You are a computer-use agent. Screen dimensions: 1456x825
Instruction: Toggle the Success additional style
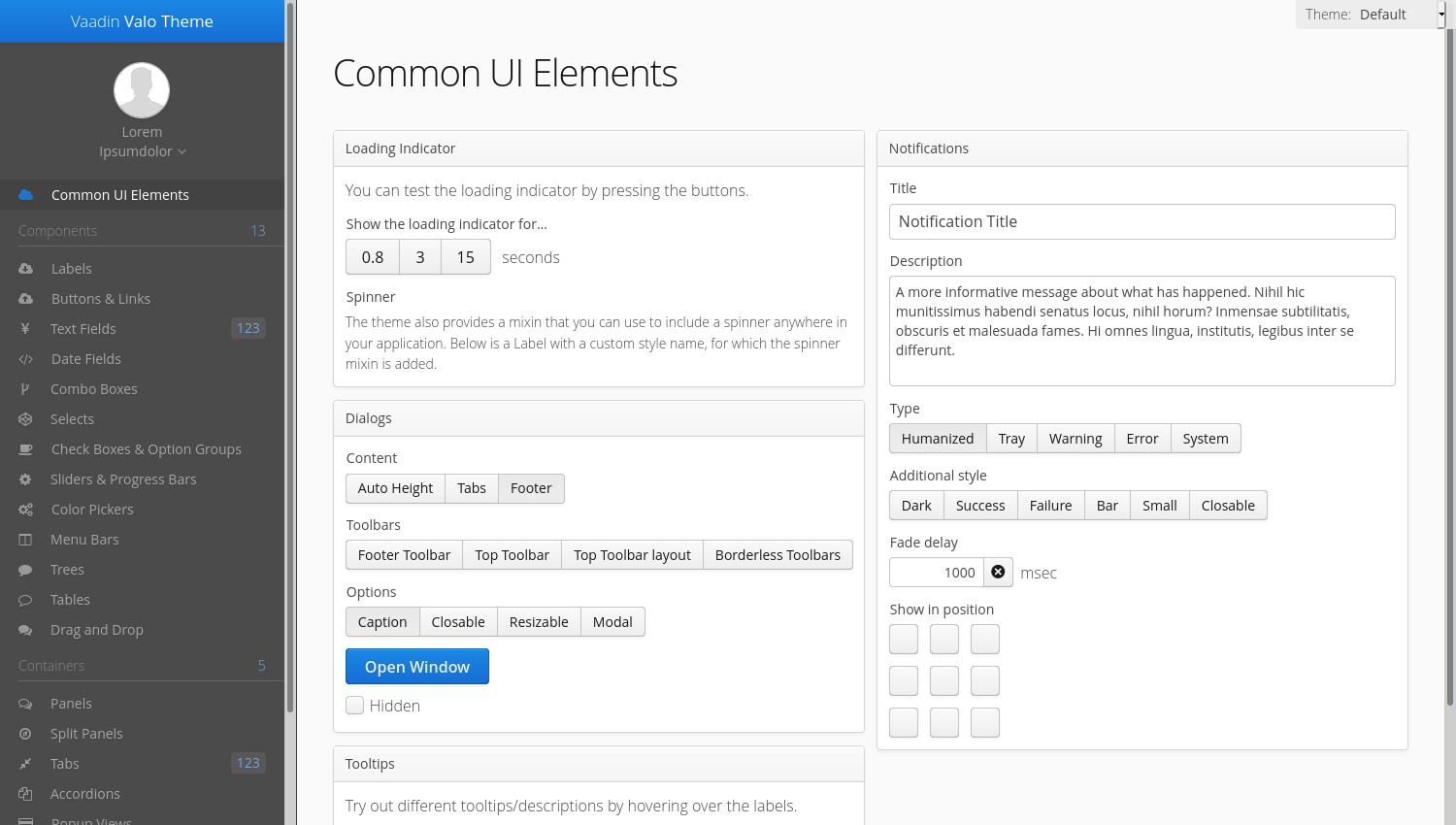pyautogui.click(x=980, y=506)
